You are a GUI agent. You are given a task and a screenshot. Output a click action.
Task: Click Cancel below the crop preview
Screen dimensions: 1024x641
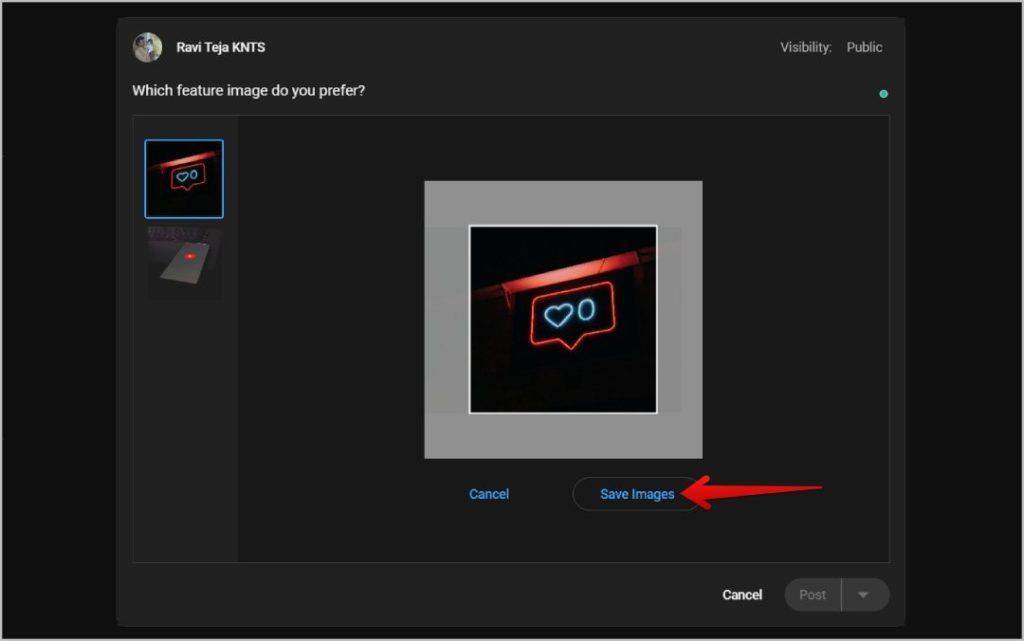488,494
